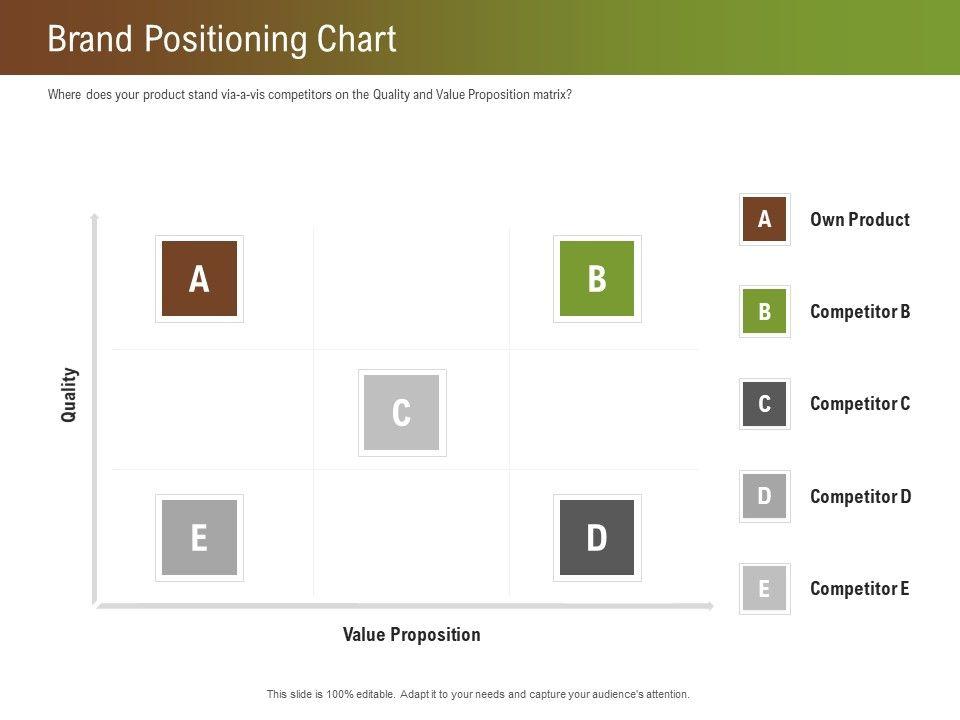
Task: Click the footer text about the editable slide
Action: pyautogui.click(x=478, y=694)
